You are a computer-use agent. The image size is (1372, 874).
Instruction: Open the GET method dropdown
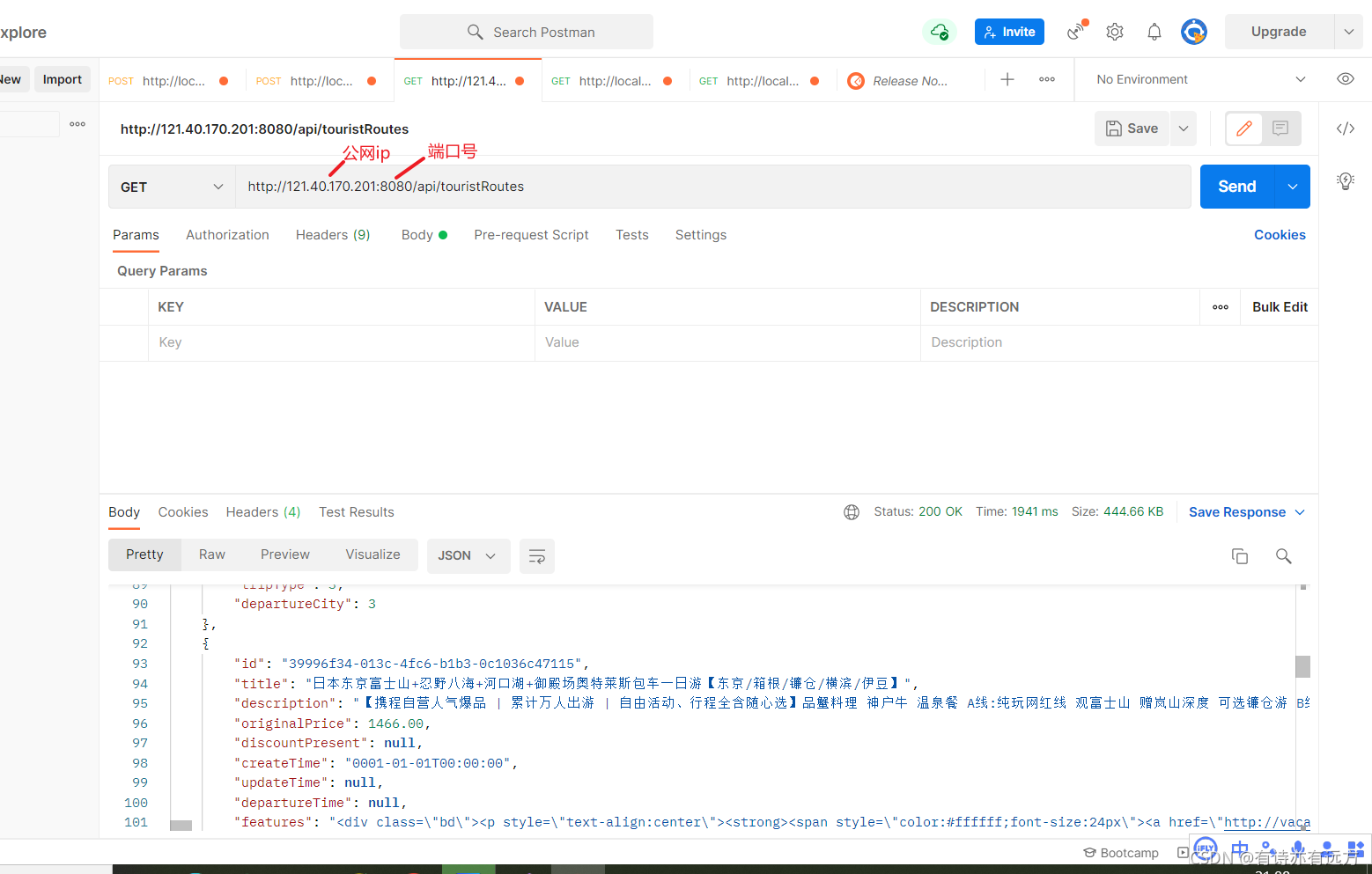(172, 187)
